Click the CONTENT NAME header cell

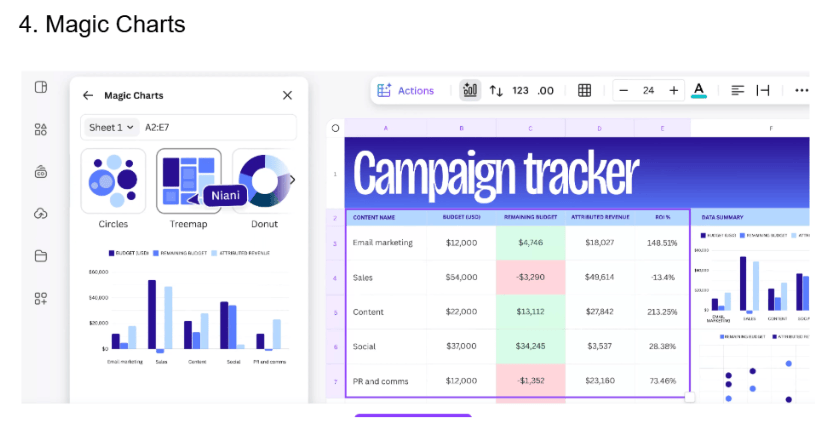coord(386,217)
